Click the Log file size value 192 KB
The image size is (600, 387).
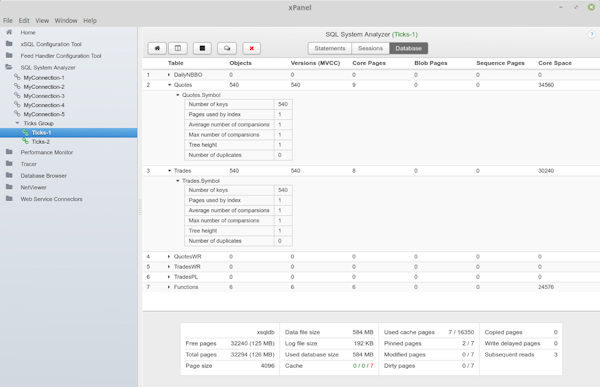coord(364,343)
